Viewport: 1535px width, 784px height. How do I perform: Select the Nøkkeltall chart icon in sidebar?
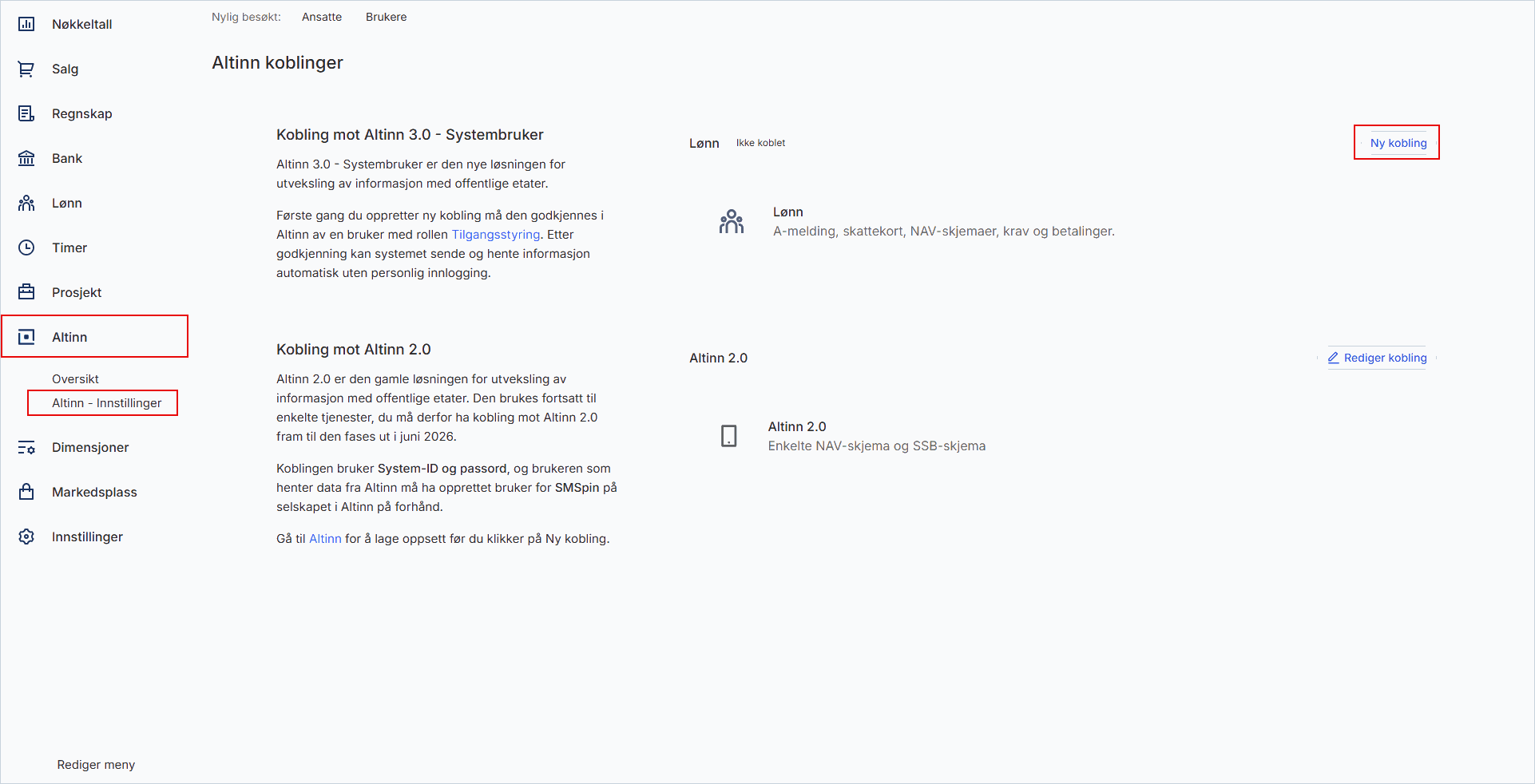(26, 24)
